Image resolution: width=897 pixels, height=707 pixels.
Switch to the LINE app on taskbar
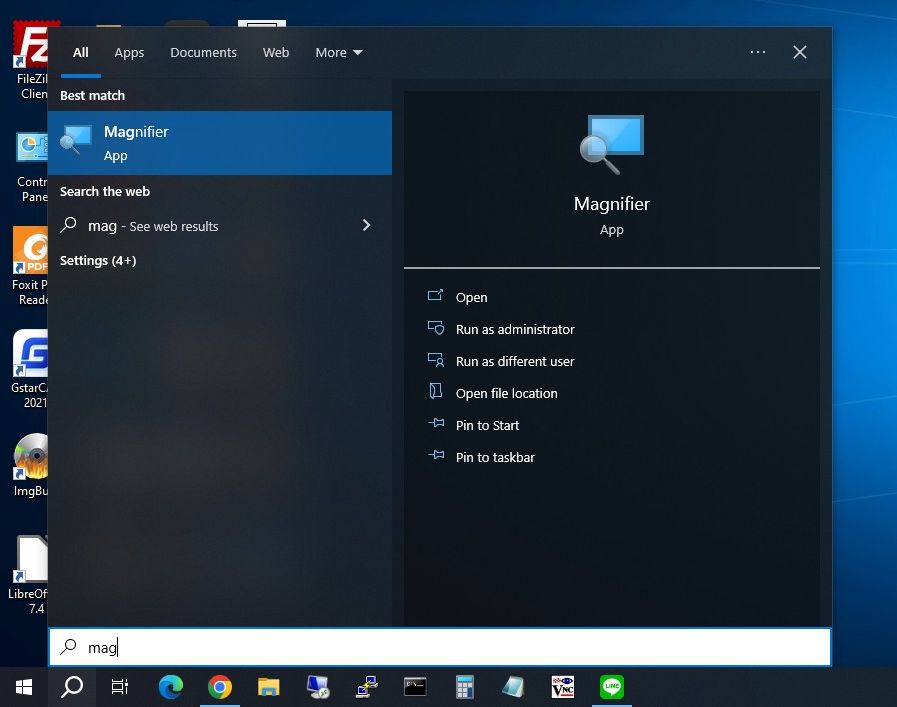click(612, 687)
